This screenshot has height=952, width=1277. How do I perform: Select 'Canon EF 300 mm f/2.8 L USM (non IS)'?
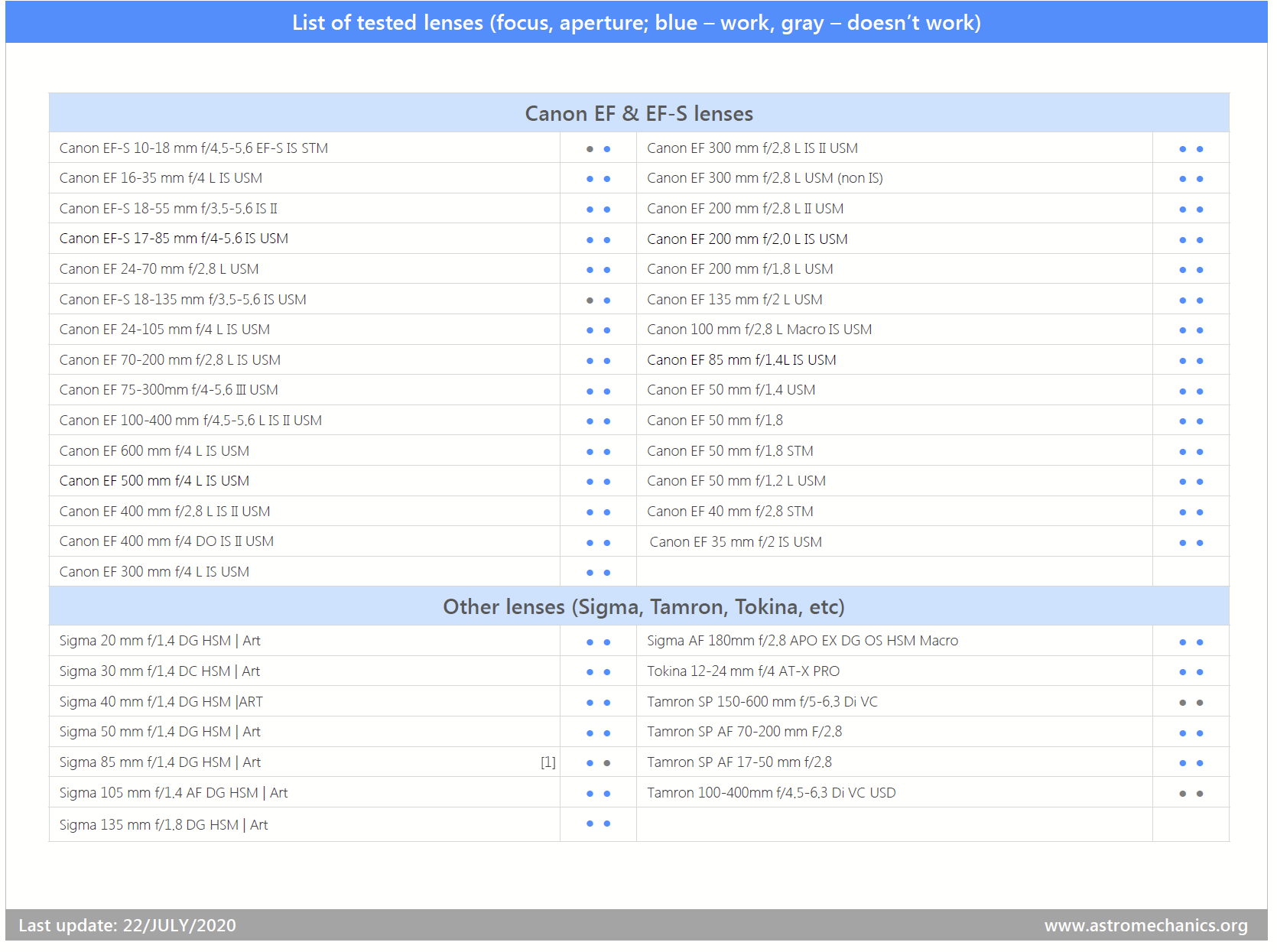point(765,178)
